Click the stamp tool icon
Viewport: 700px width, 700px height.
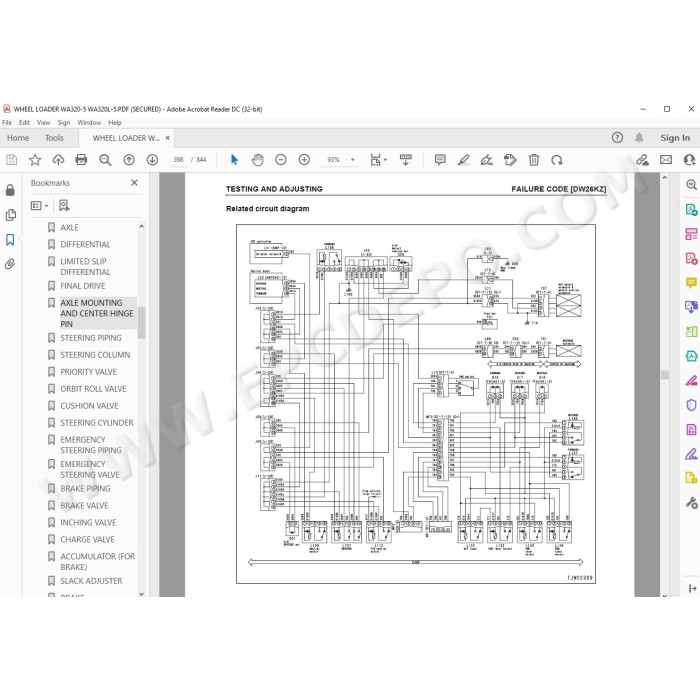click(x=510, y=159)
